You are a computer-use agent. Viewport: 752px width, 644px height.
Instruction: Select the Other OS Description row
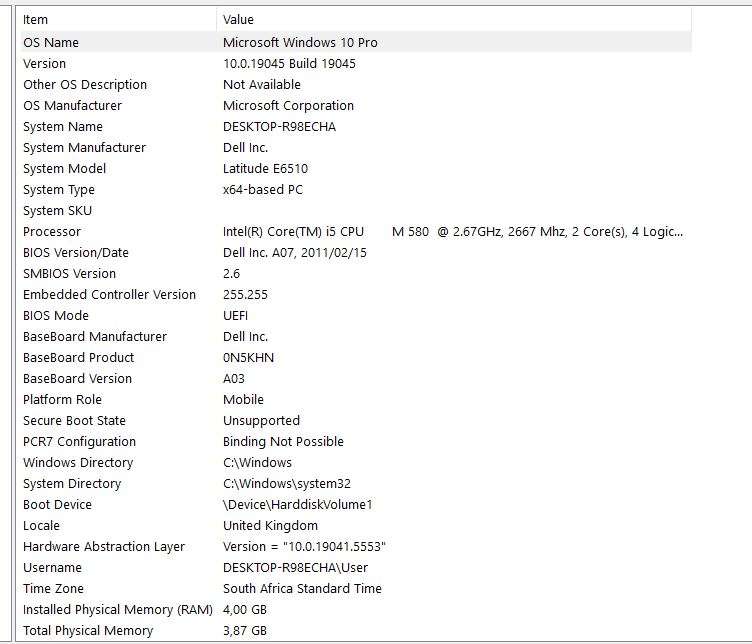[x=355, y=84]
